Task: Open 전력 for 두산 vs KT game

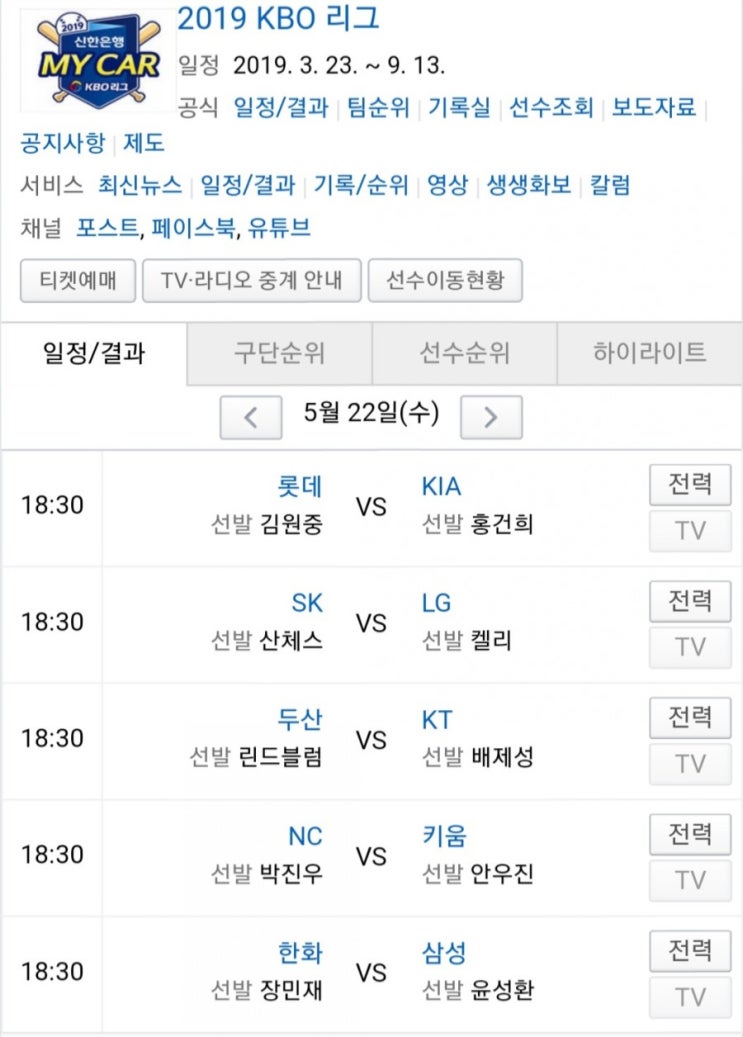Action: (x=690, y=718)
